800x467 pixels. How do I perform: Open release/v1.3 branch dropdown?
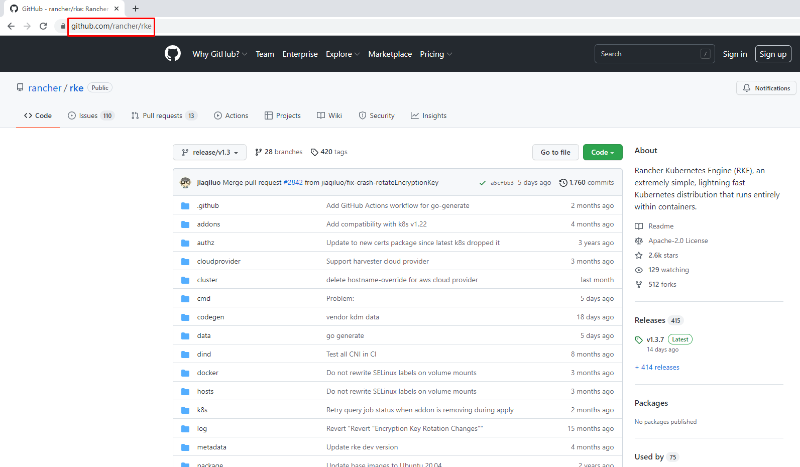point(210,152)
